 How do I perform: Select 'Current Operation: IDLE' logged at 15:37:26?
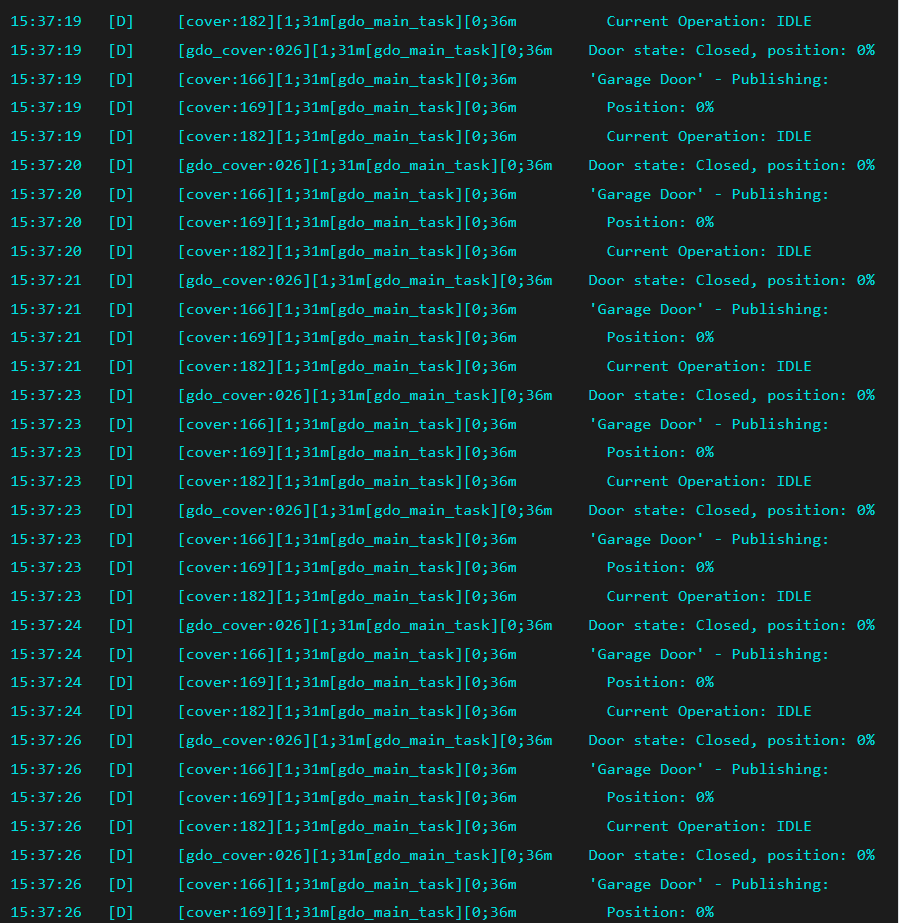click(709, 826)
